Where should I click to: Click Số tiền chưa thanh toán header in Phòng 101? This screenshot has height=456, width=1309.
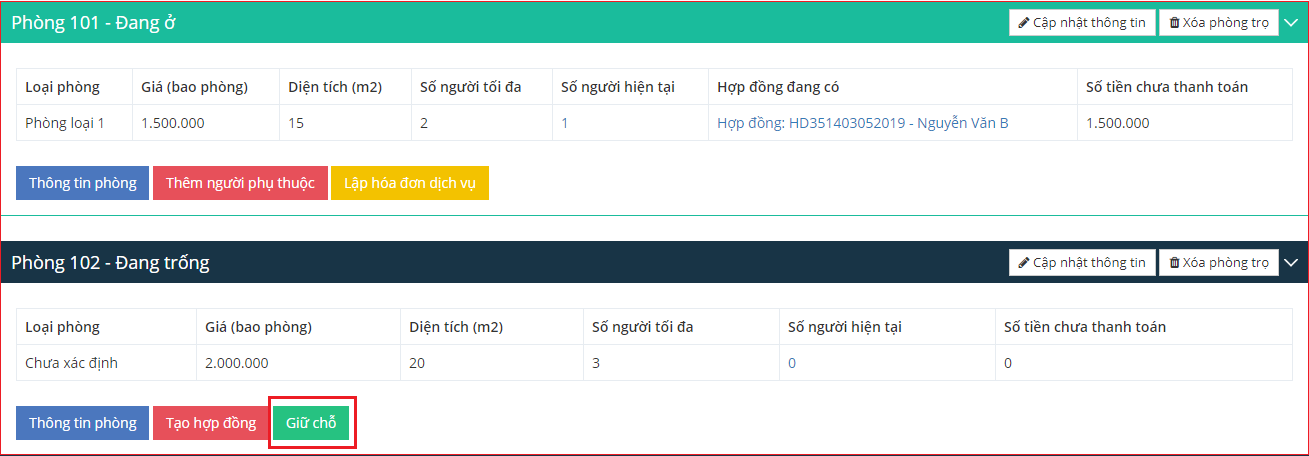point(1166,87)
